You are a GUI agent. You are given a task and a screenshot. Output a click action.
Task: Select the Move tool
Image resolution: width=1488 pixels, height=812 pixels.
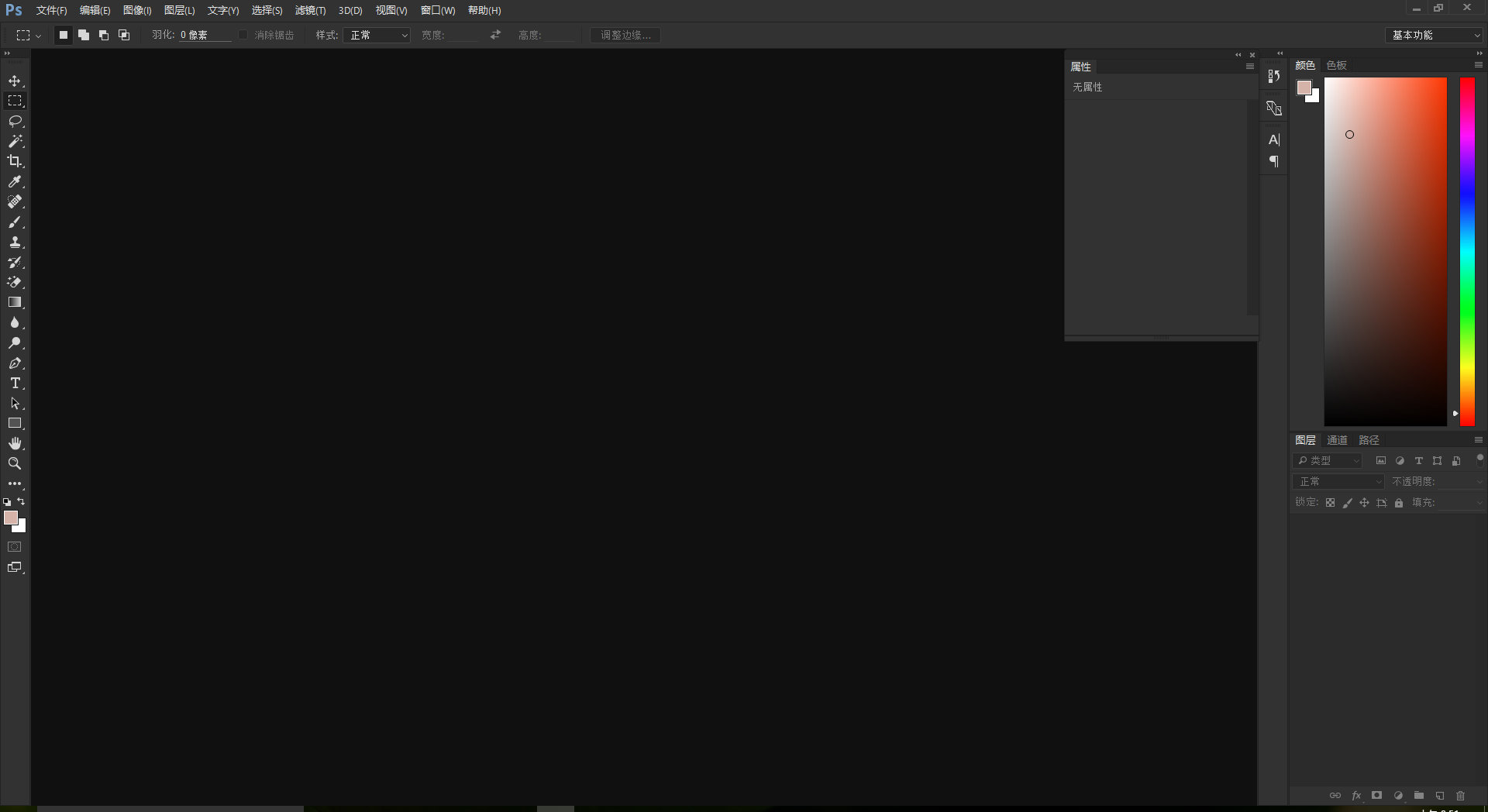(x=15, y=81)
